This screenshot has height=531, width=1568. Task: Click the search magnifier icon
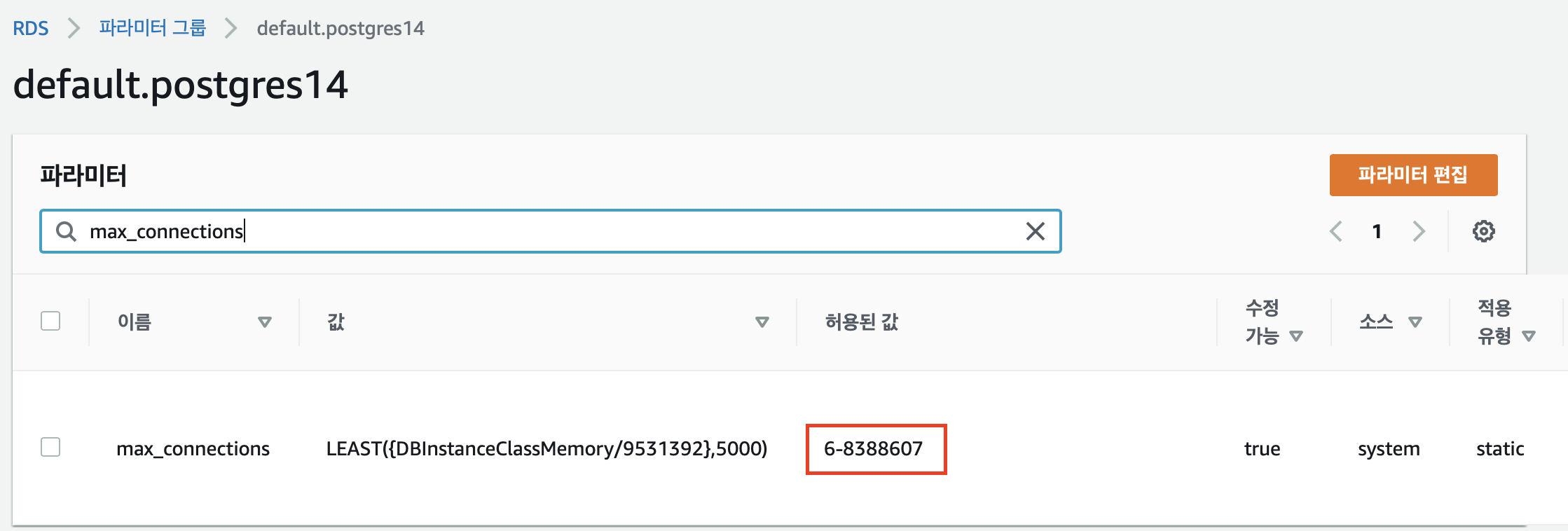pos(66,231)
